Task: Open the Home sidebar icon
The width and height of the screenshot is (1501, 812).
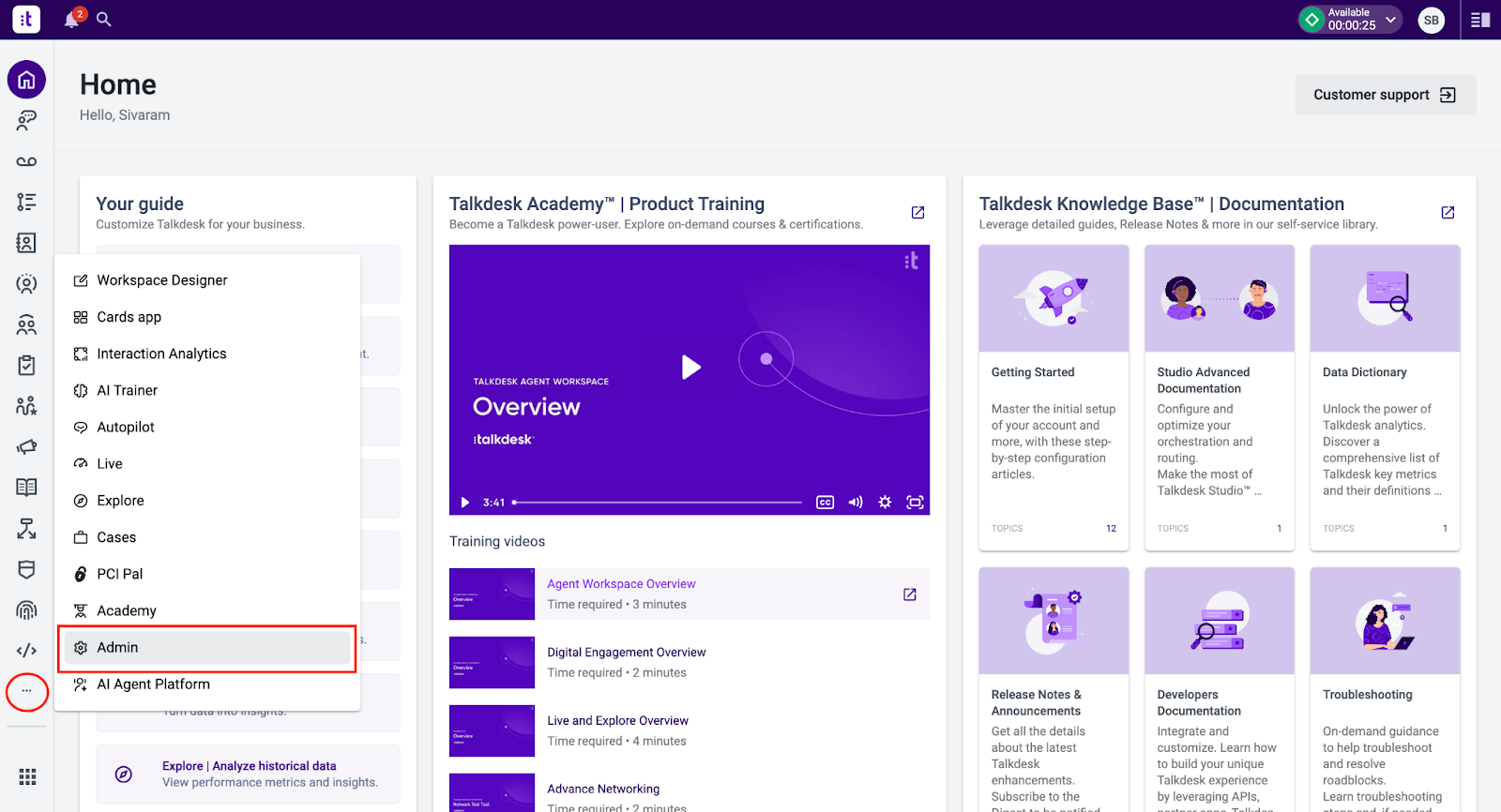Action: 26,80
